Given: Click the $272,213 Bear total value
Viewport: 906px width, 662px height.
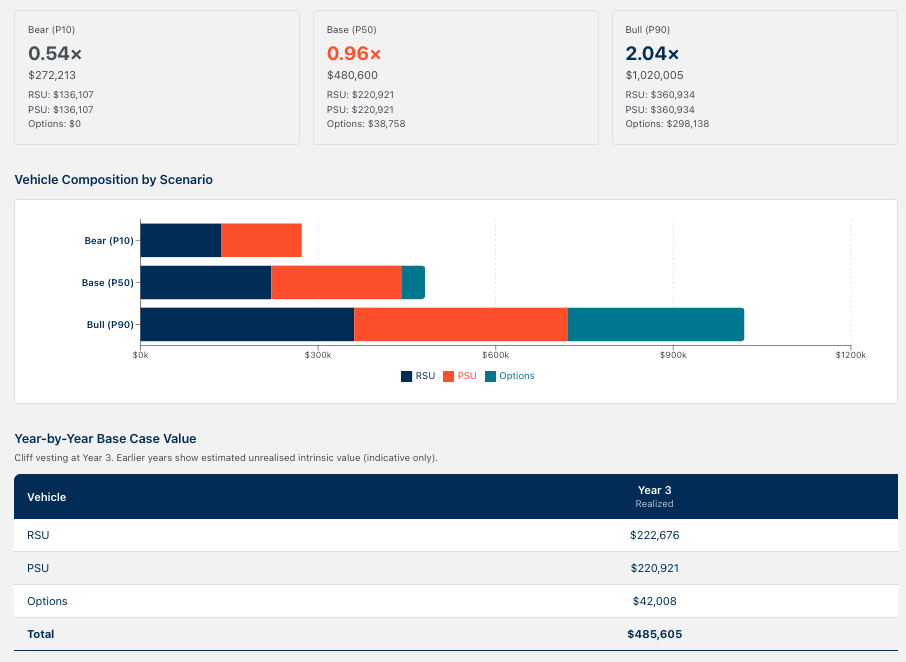Looking at the screenshot, I should (52, 75).
